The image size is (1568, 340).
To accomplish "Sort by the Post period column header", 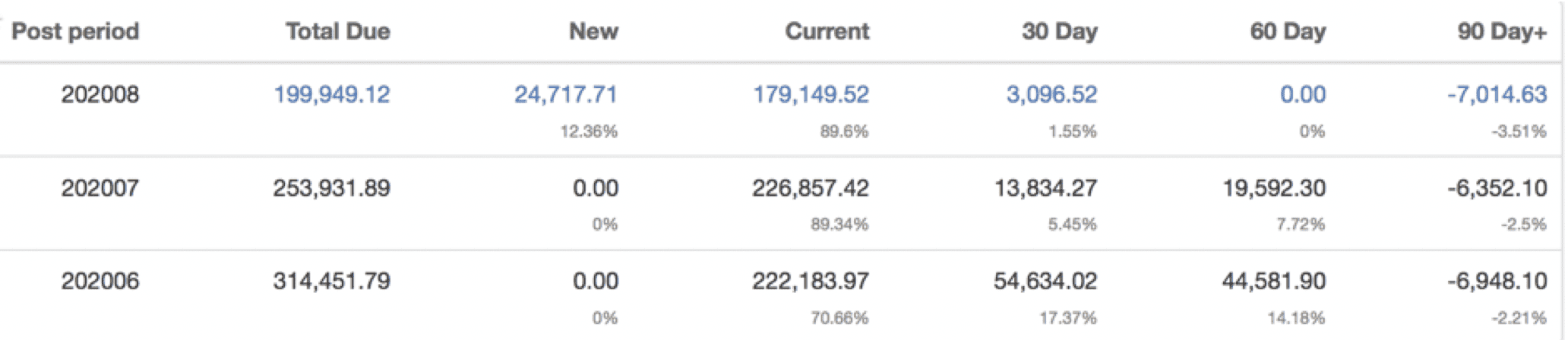I will [75, 31].
